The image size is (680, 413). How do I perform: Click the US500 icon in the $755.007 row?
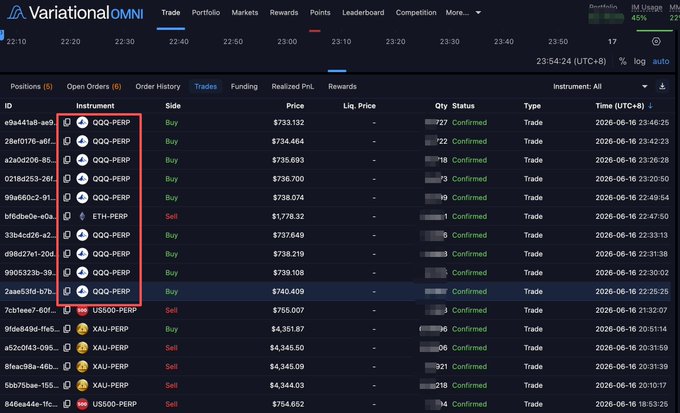pos(82,310)
